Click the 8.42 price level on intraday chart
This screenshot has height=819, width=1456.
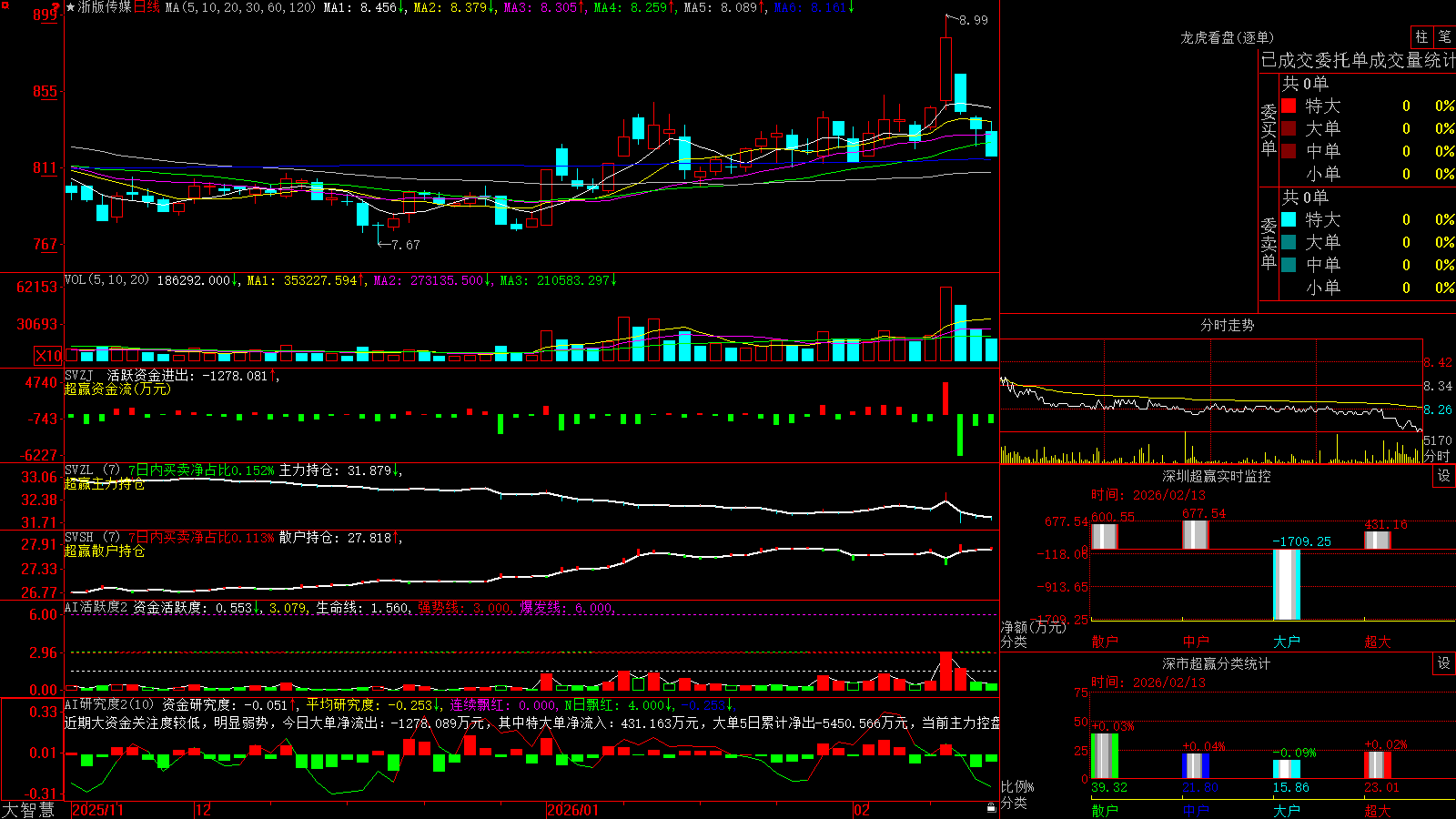[1438, 362]
